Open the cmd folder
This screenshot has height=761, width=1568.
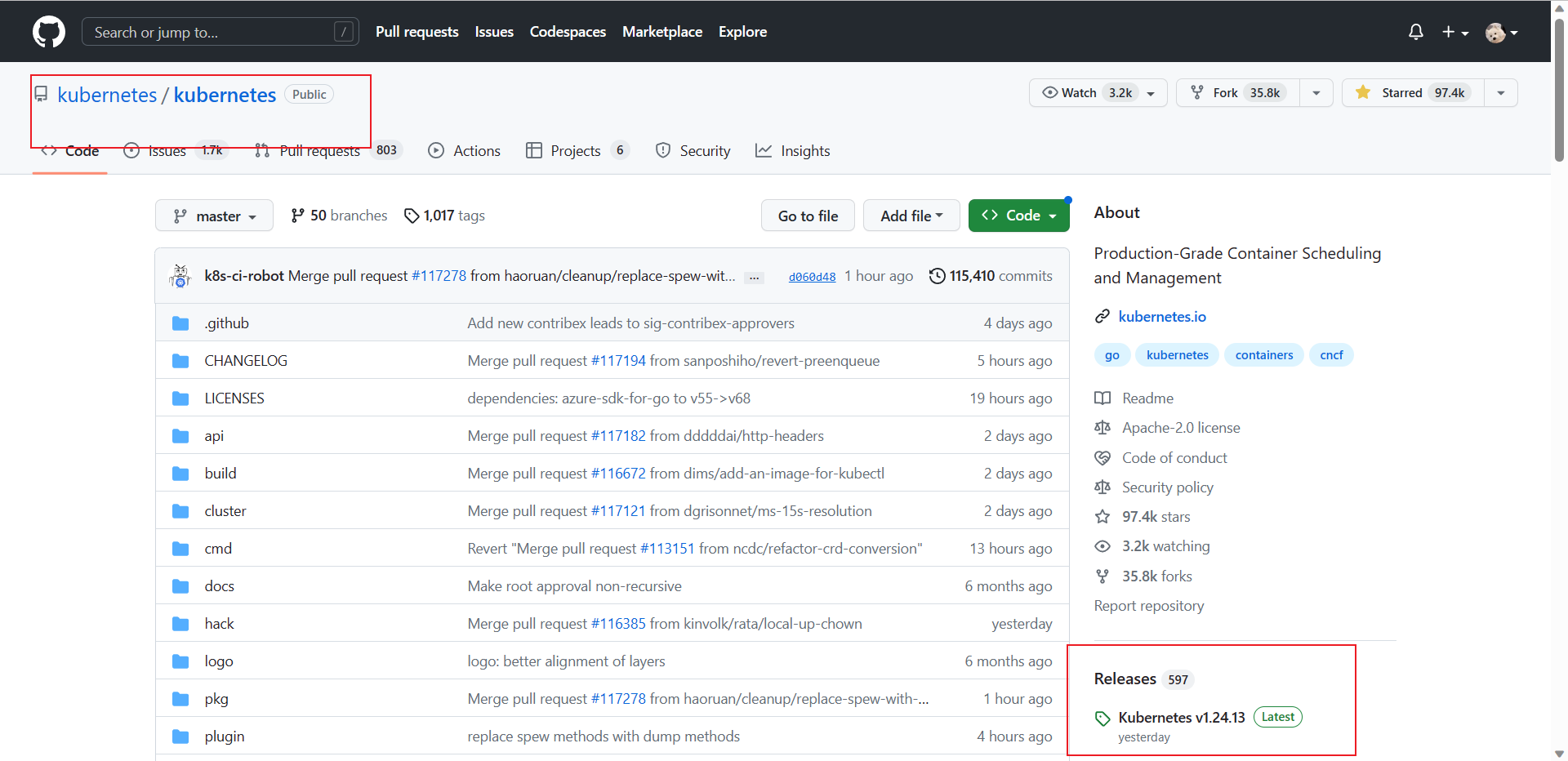(x=218, y=549)
